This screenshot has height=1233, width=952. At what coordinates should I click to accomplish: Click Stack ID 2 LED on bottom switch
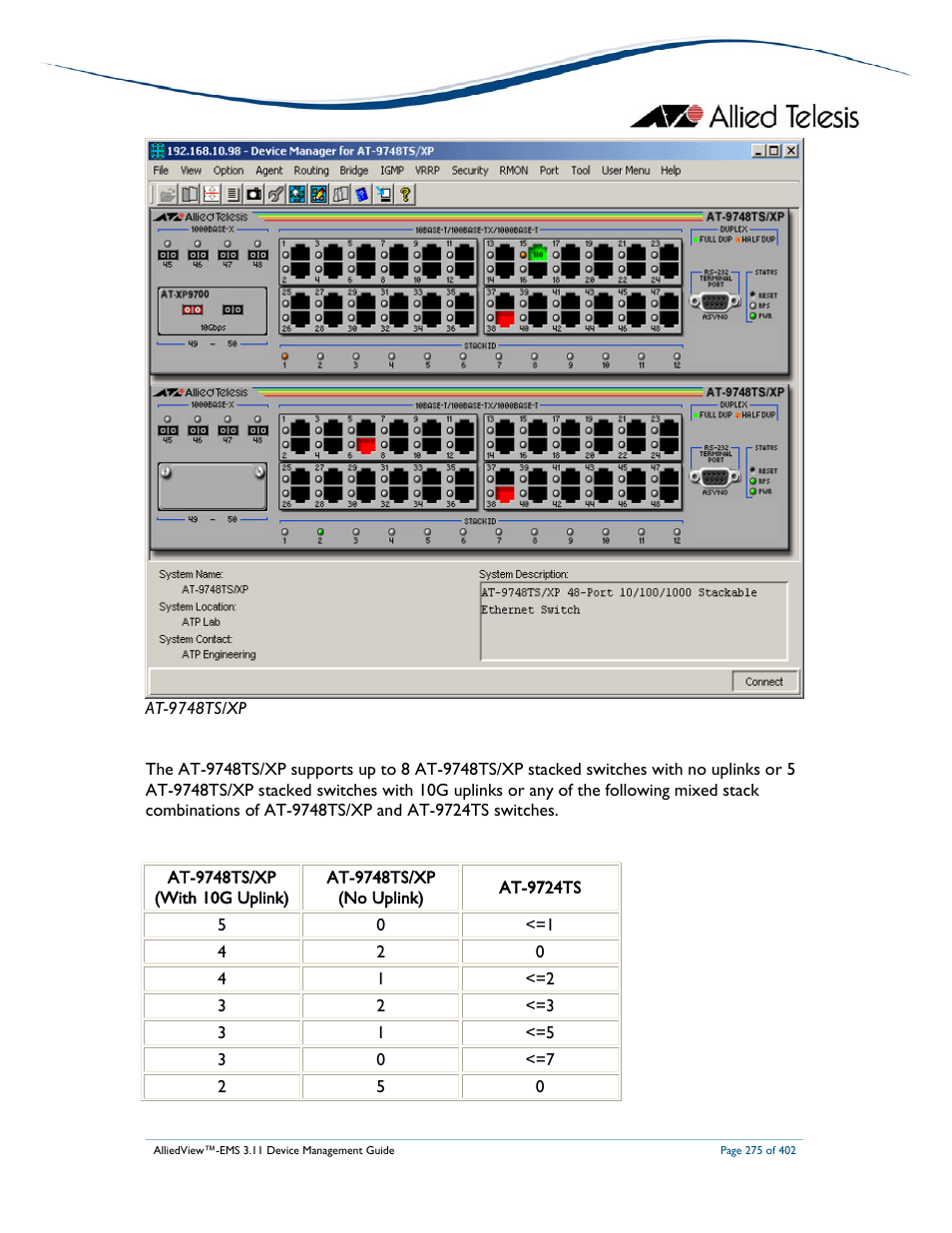(320, 532)
